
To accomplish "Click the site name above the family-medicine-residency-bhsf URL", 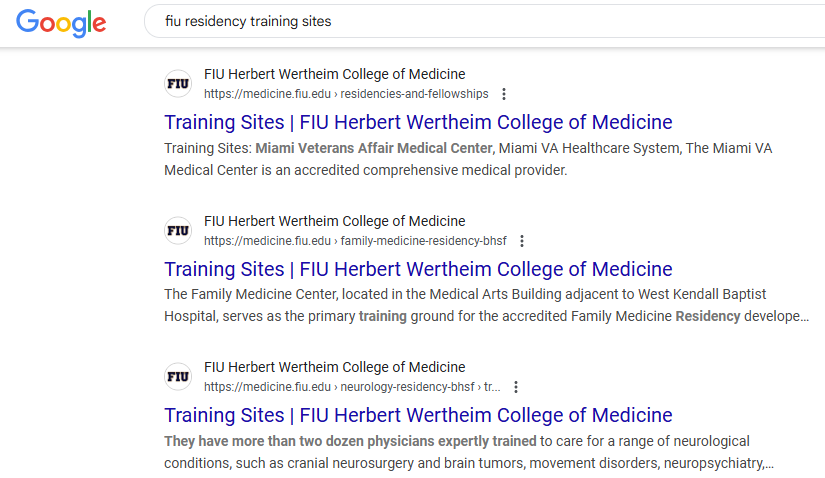I will [335, 221].
